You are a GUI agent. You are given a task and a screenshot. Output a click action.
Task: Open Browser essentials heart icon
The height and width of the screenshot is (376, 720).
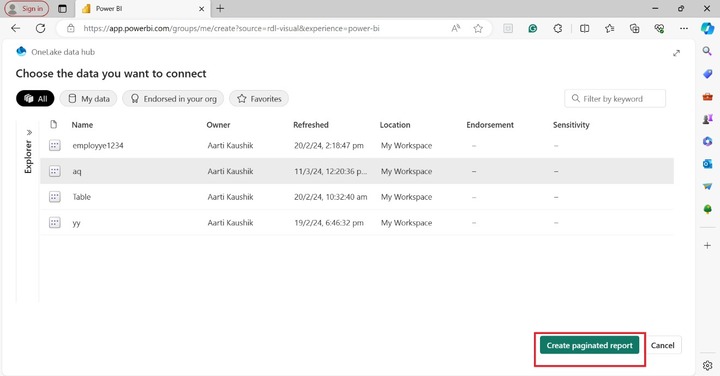click(659, 28)
